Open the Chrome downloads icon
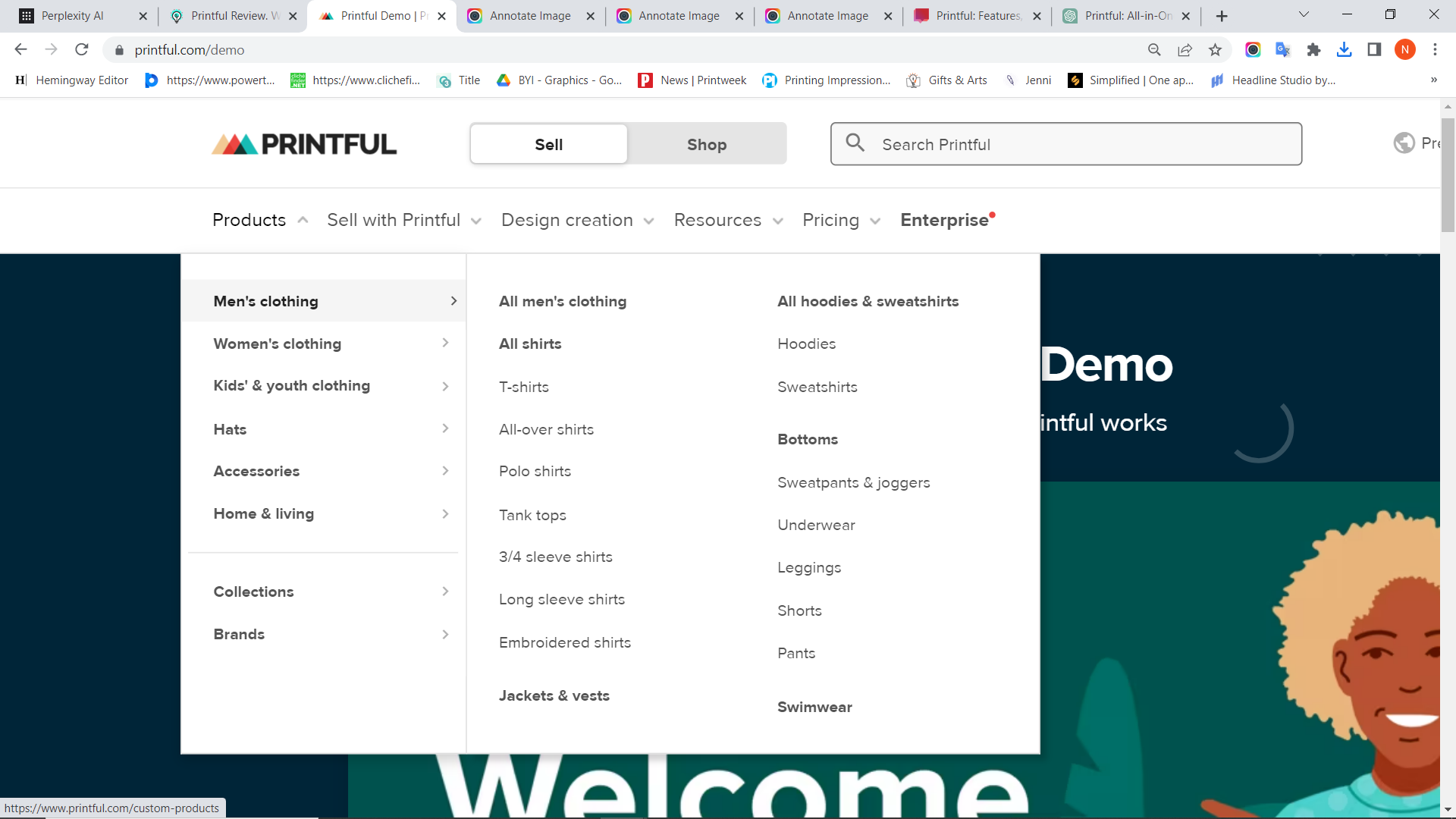Viewport: 1456px width, 819px height. 1344,50
